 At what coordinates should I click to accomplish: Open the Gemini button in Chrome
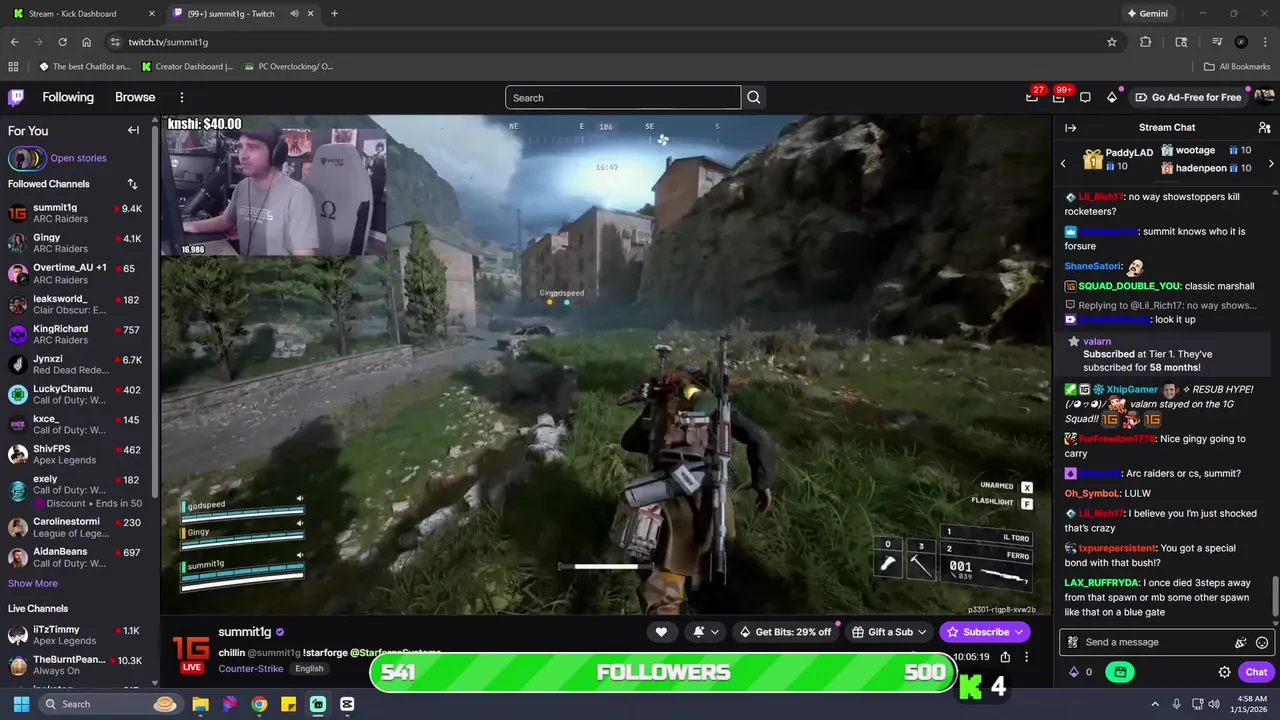click(1147, 14)
